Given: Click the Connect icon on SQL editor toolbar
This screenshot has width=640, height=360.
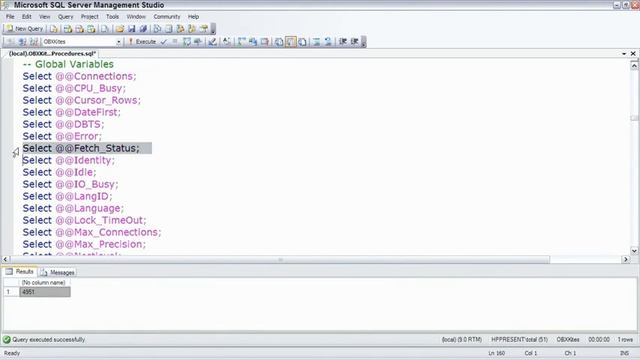Looking at the screenshot, I should pos(10,42).
